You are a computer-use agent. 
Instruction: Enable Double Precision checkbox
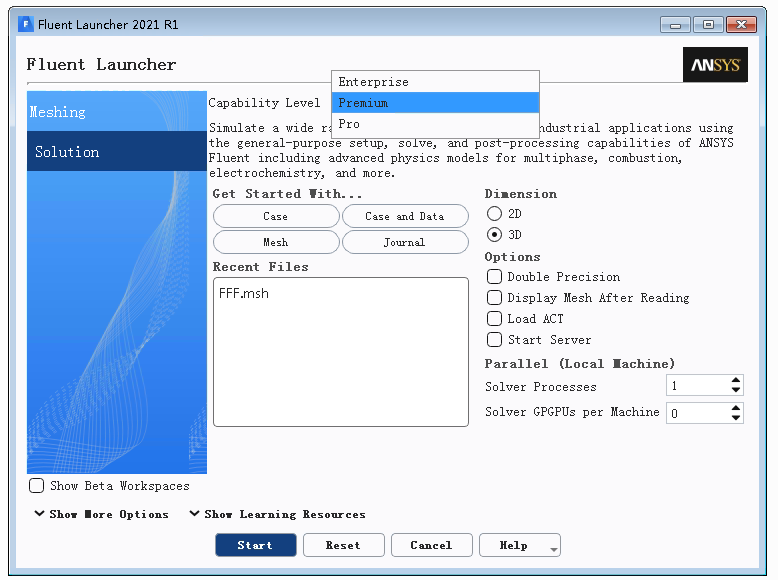pos(495,277)
